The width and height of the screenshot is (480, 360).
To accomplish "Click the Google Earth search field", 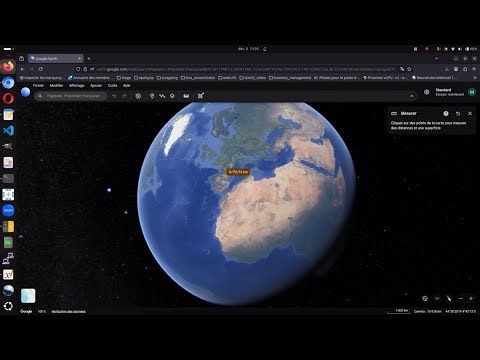I will point(71,96).
